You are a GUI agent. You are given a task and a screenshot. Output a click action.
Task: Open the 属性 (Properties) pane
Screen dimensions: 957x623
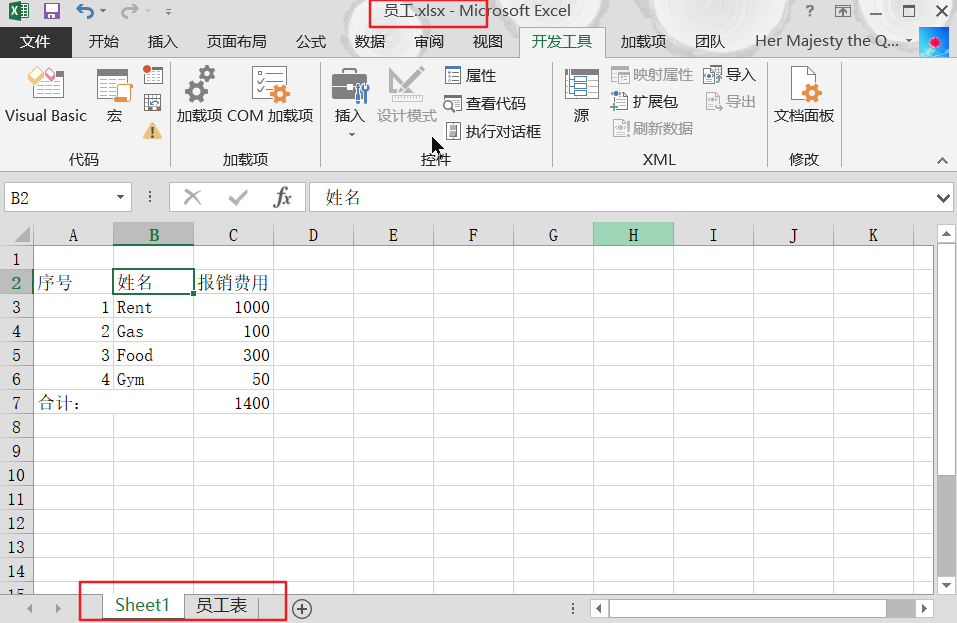[466, 74]
